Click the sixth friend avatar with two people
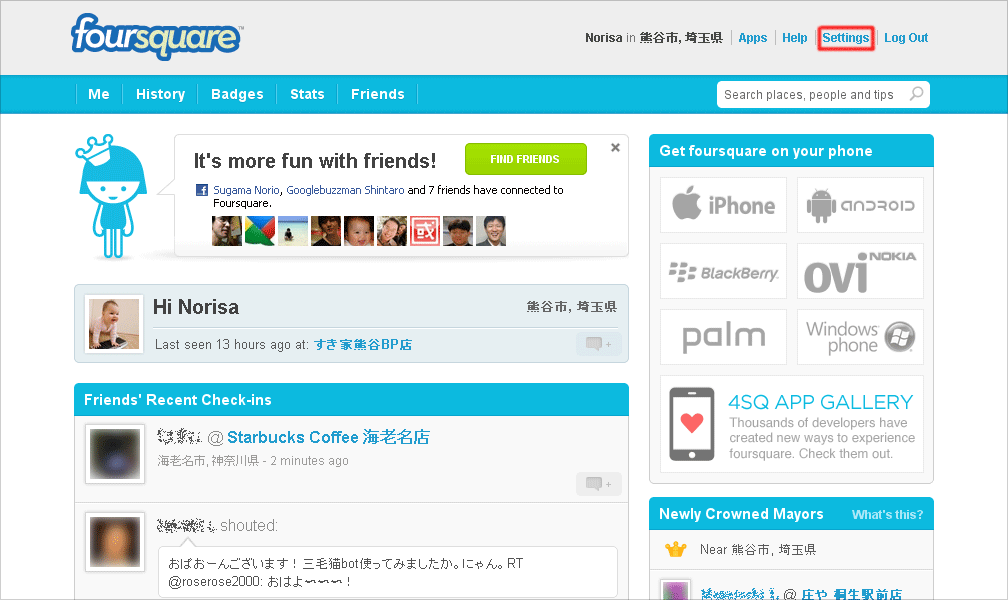The image size is (1008, 600). [392, 231]
